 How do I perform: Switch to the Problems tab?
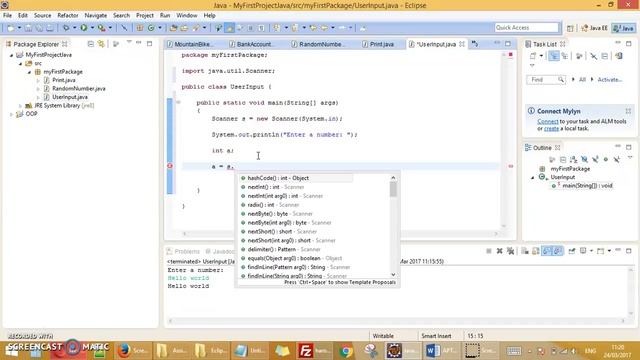click(x=184, y=251)
